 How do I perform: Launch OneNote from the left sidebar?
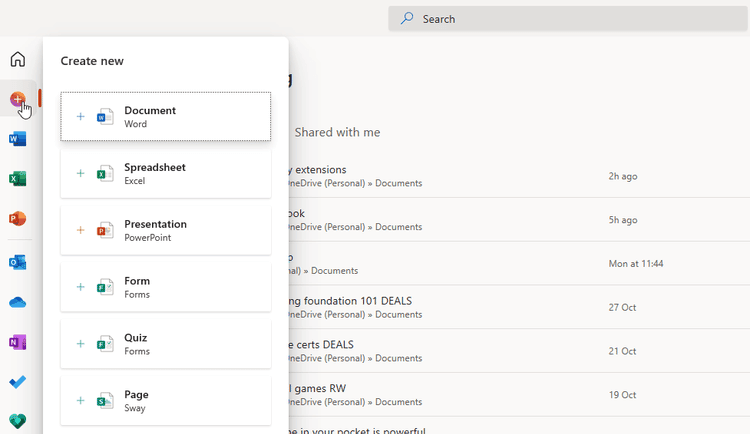[17, 342]
